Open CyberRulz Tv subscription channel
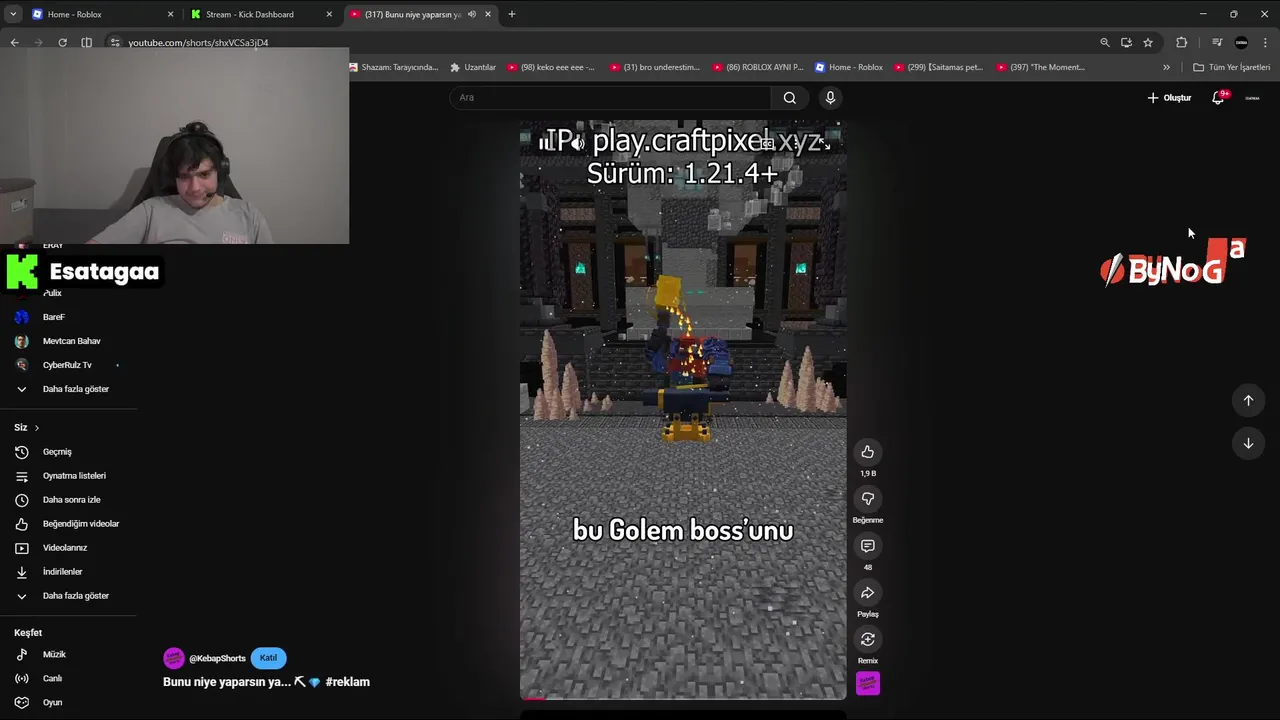Image resolution: width=1280 pixels, height=720 pixels. pyautogui.click(x=68, y=365)
